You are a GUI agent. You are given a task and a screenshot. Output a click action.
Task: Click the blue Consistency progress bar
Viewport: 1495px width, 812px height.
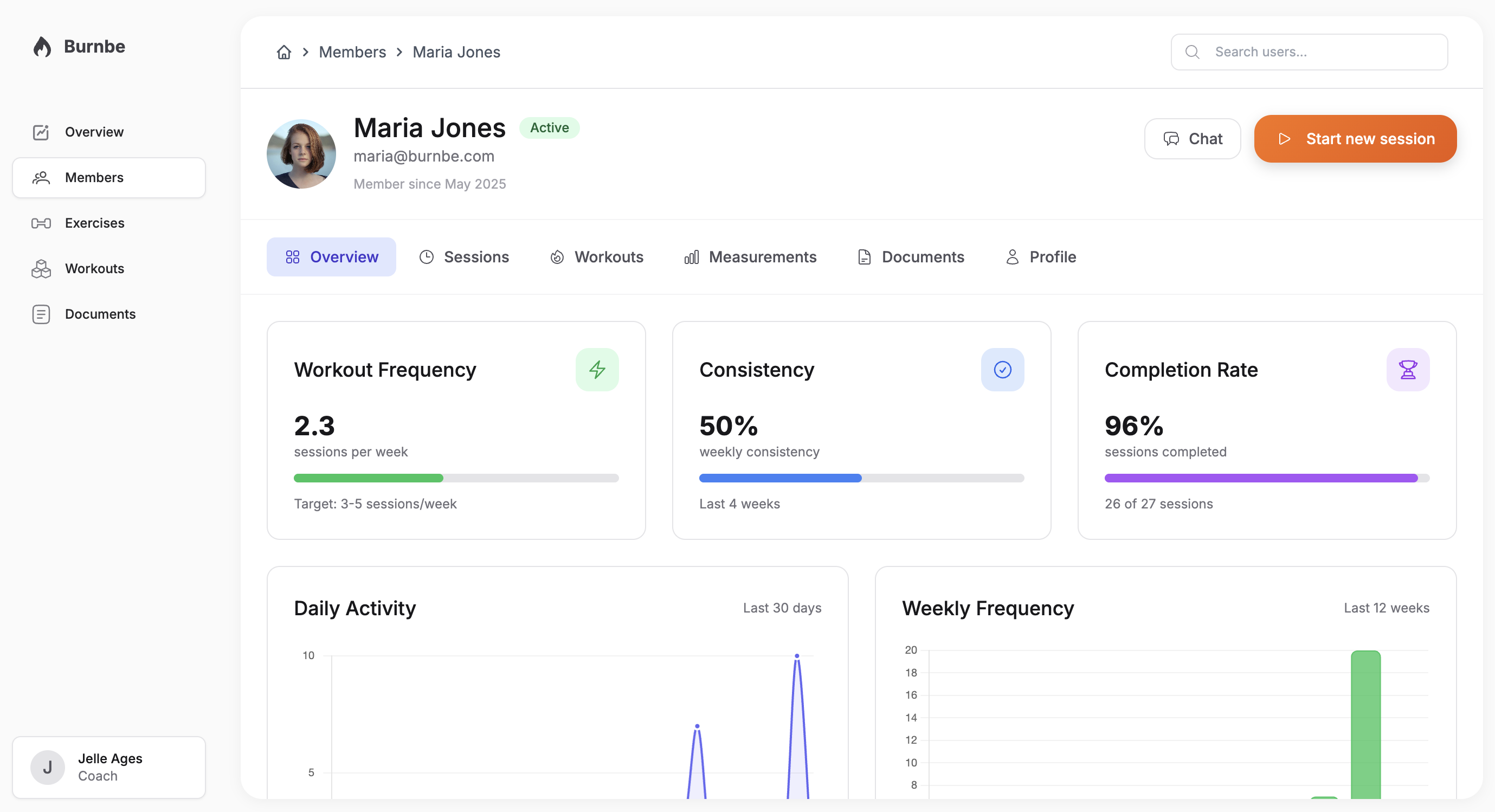coord(862,478)
